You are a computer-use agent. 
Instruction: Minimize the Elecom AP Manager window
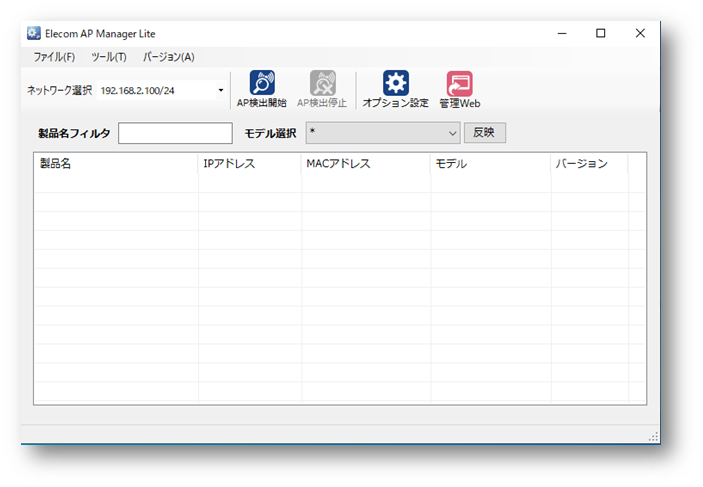coord(562,33)
